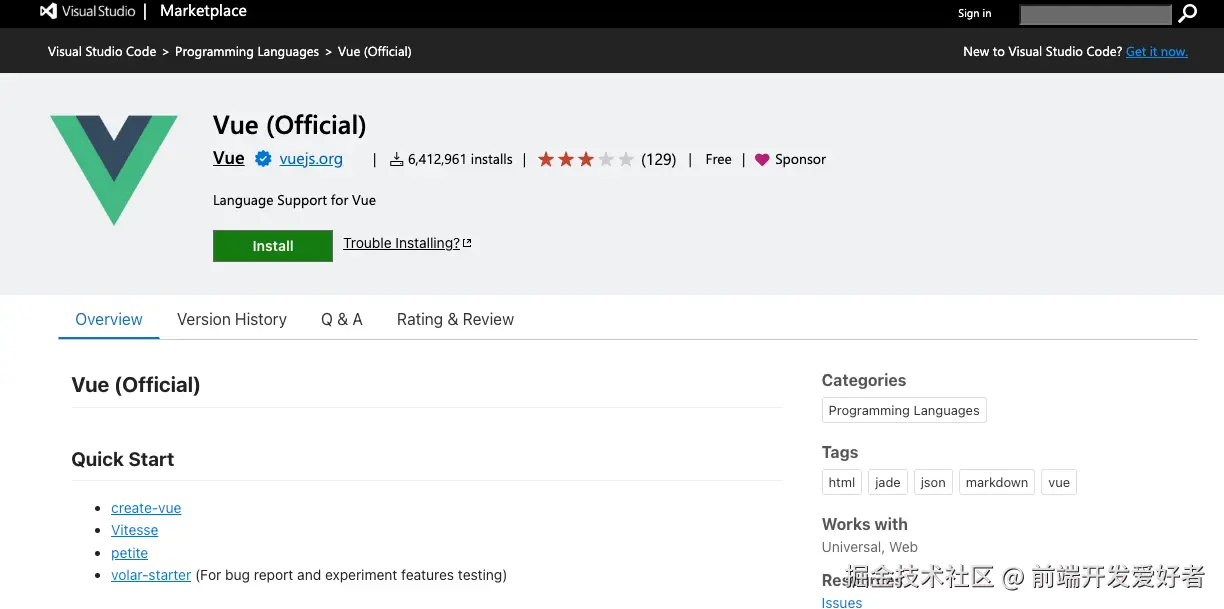Image resolution: width=1224 pixels, height=609 pixels.
Task: Open the create-vue quick start link
Action: (146, 508)
